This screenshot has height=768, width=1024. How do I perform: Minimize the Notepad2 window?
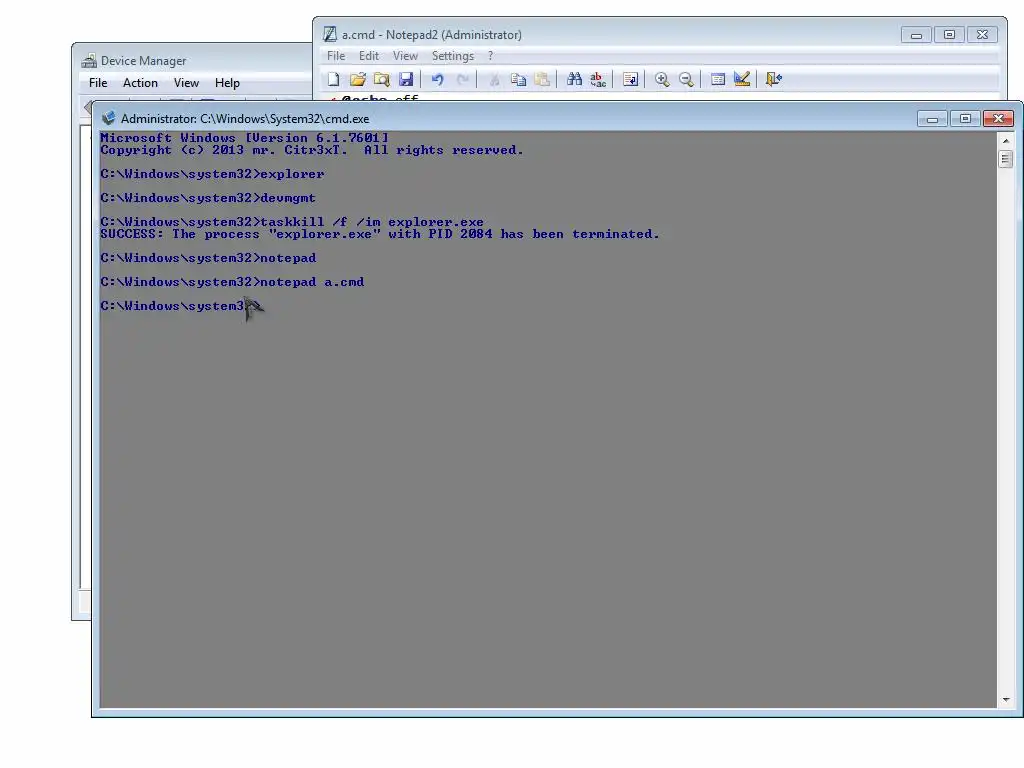[916, 35]
